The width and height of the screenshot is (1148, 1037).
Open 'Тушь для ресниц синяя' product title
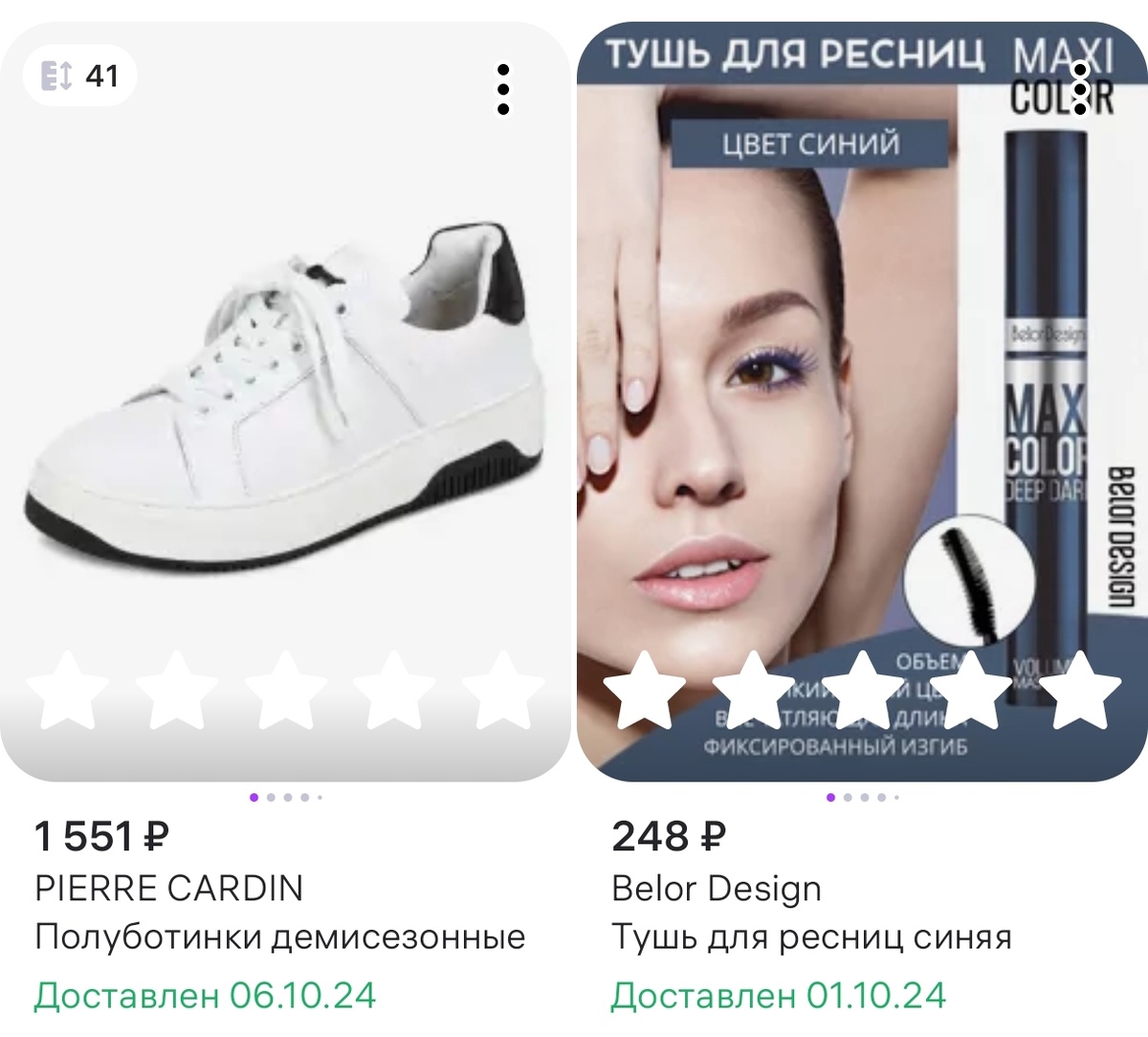pos(811,937)
